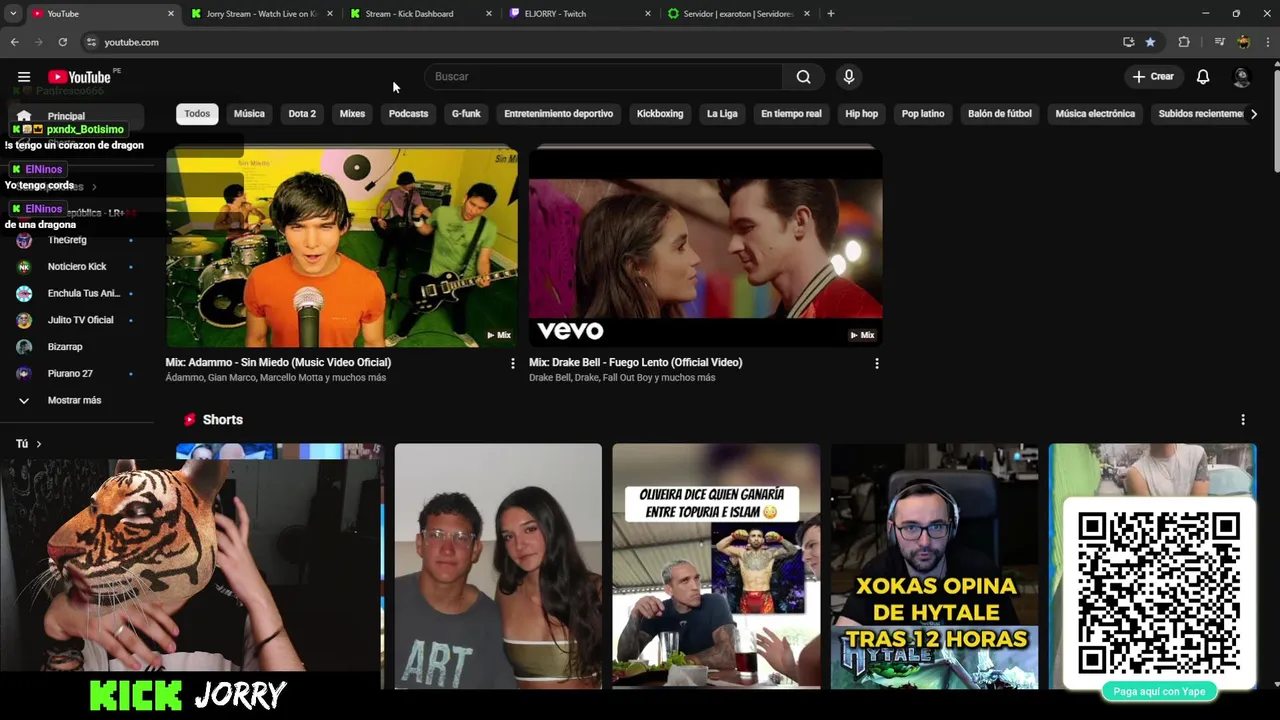Open options for the Drake Bell mix
Image resolution: width=1280 pixels, height=720 pixels.
tap(877, 364)
